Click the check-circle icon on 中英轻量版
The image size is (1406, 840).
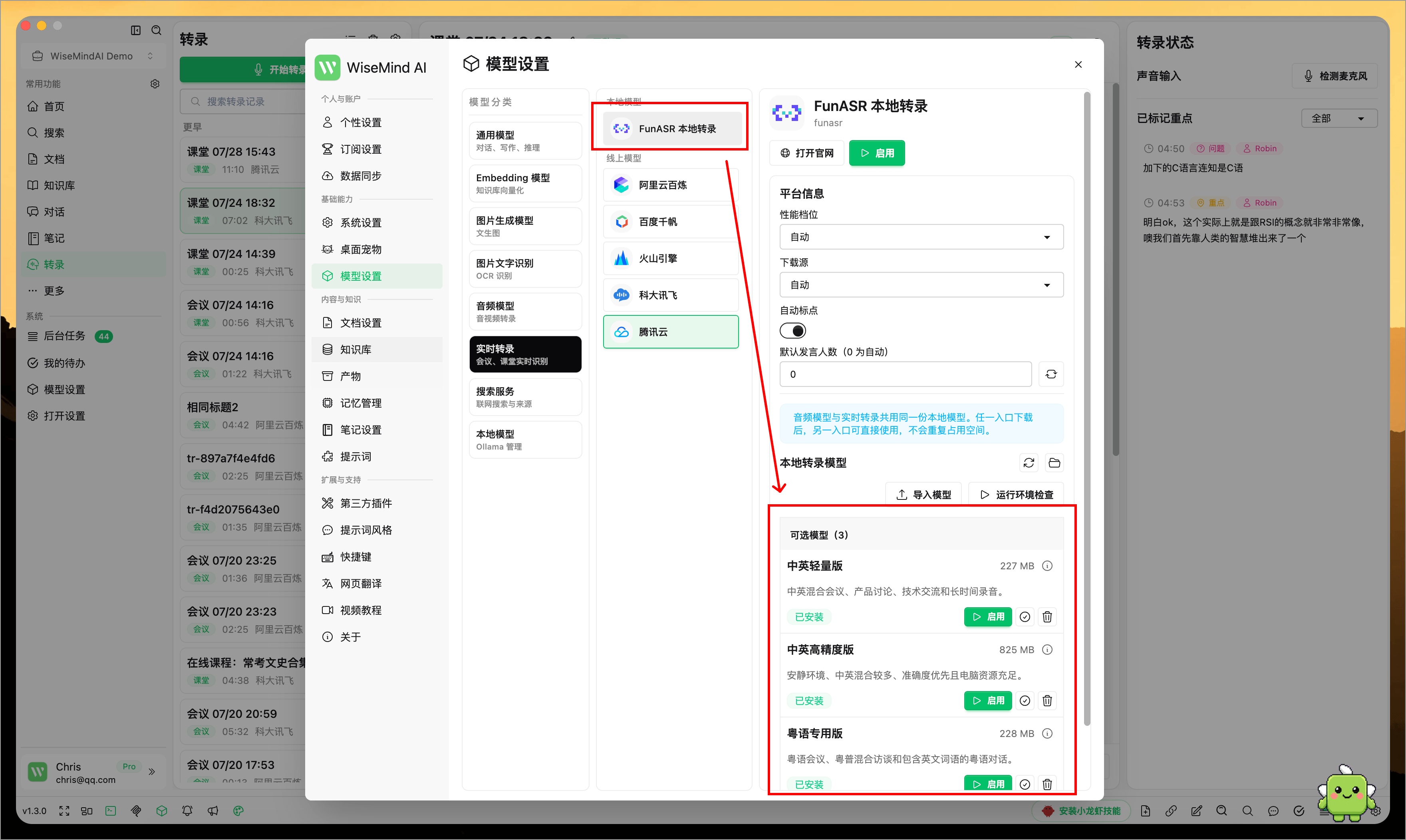click(x=1025, y=617)
